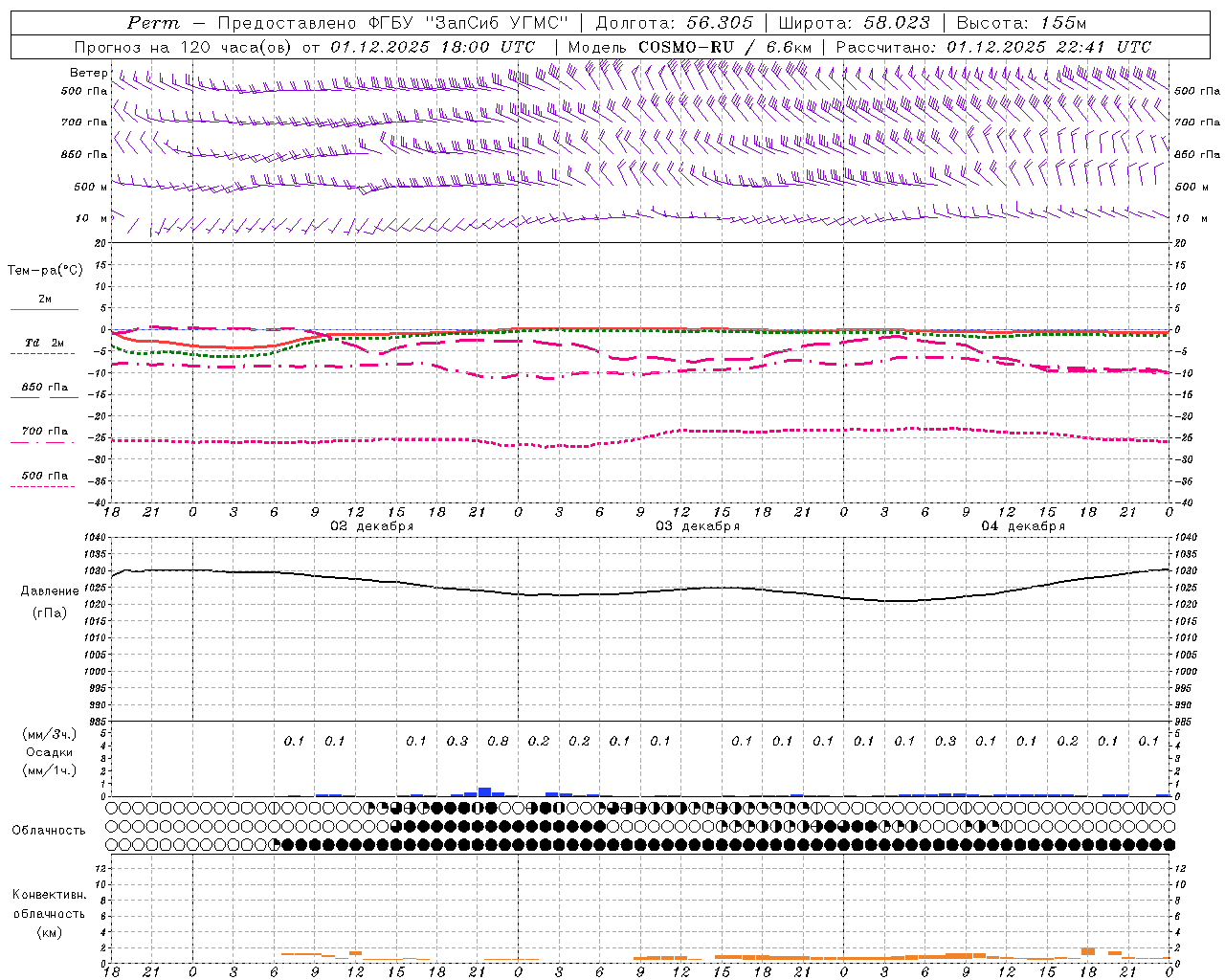Select the 'Облачность' cloudiness label

click(48, 830)
